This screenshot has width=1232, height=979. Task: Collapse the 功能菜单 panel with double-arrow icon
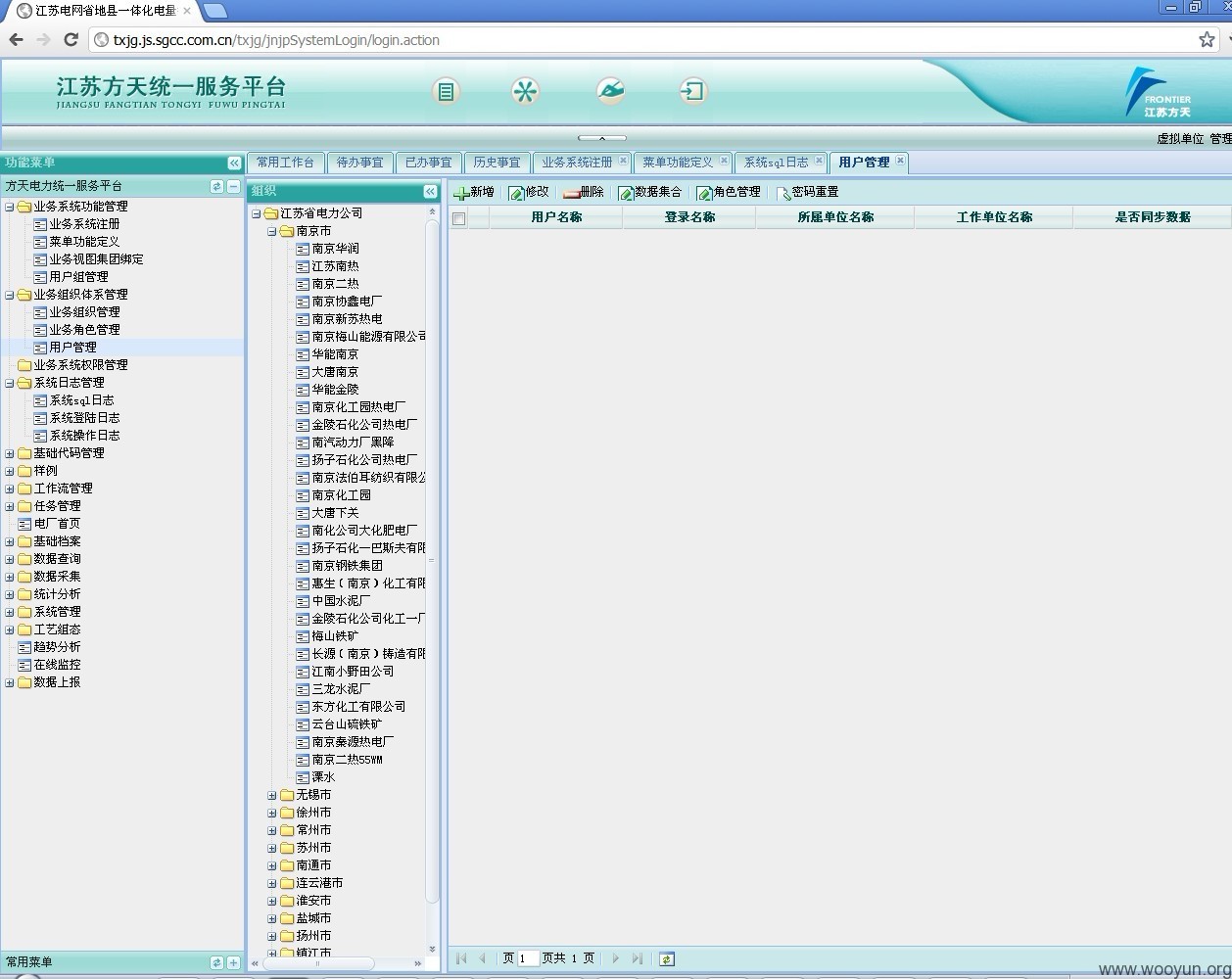234,163
